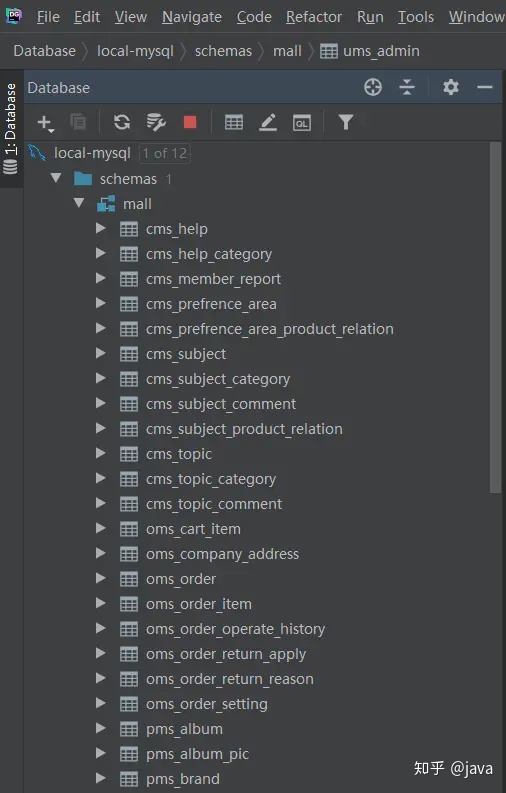Screen dimensions: 506x793
Task: Open the View menu
Action: tap(130, 17)
